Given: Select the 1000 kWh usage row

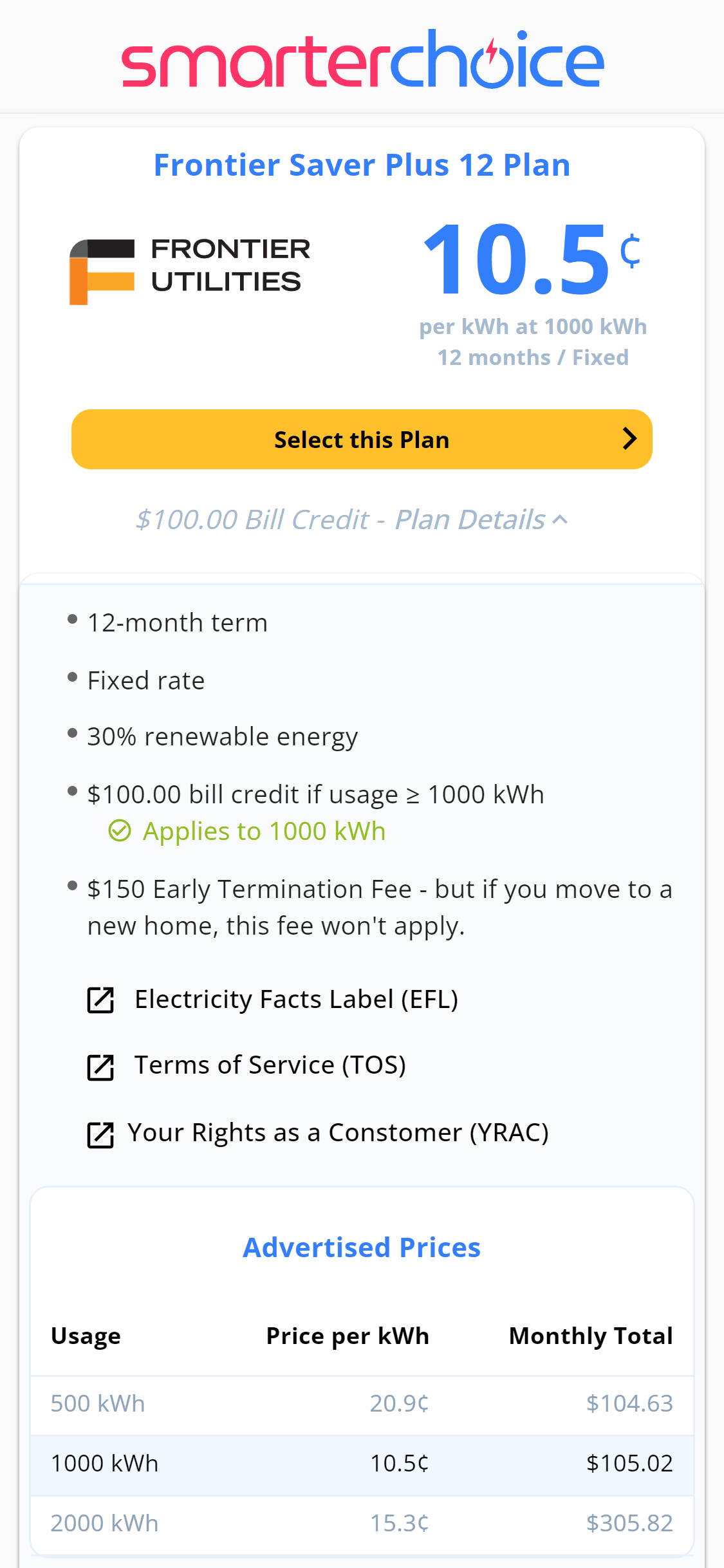Looking at the screenshot, I should click(362, 1464).
